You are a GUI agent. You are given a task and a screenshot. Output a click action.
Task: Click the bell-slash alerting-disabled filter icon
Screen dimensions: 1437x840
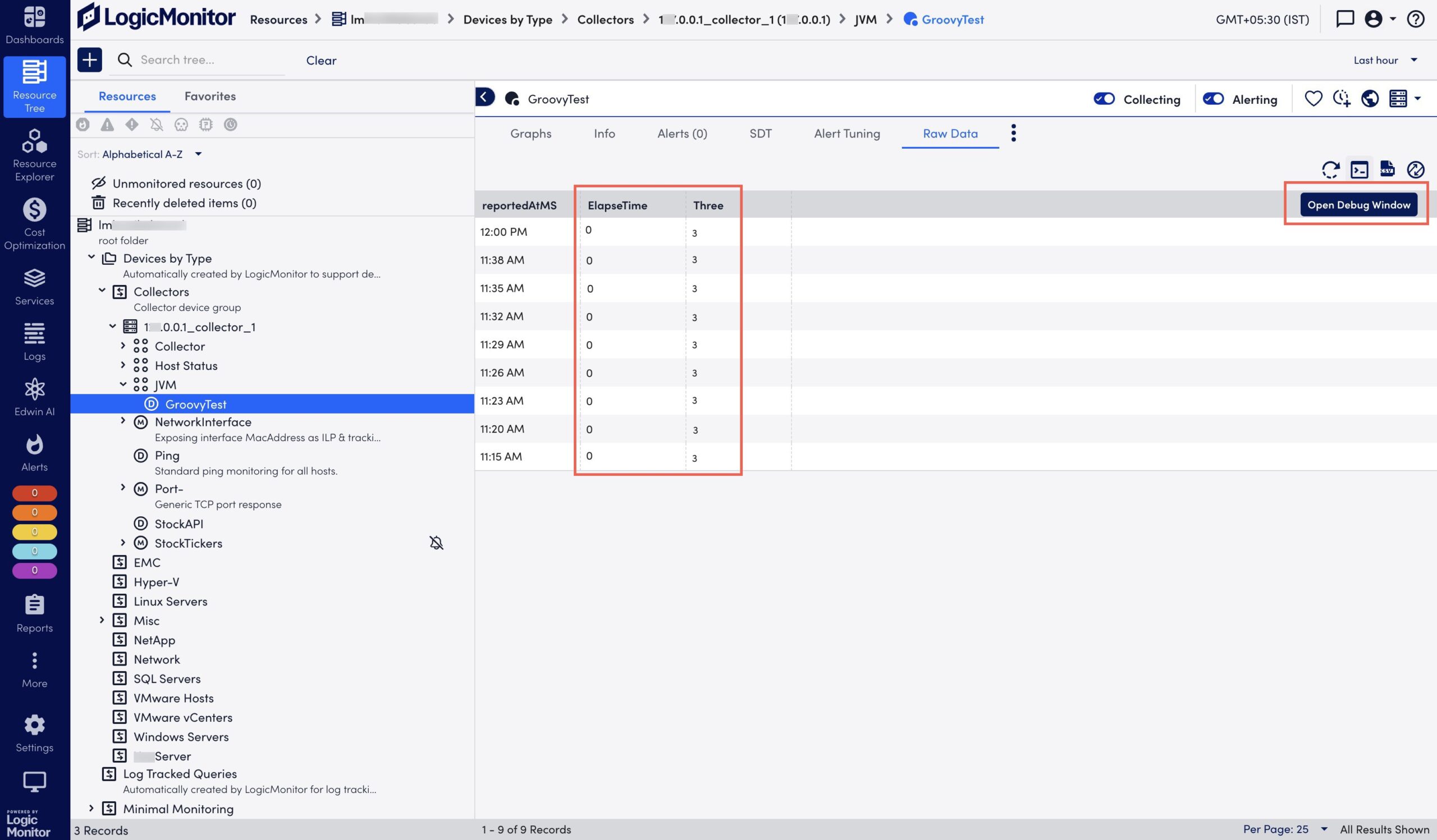157,124
